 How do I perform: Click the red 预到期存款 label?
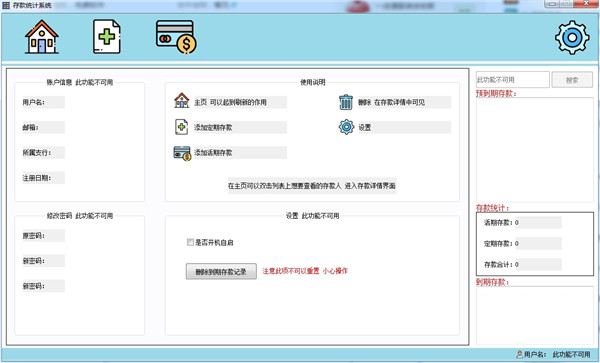[x=496, y=93]
